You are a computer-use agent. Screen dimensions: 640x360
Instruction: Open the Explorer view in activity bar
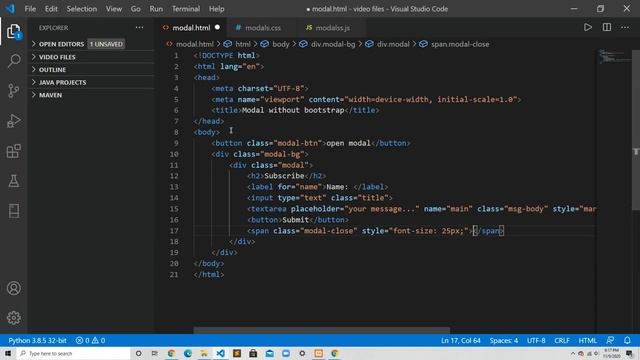coord(13,31)
